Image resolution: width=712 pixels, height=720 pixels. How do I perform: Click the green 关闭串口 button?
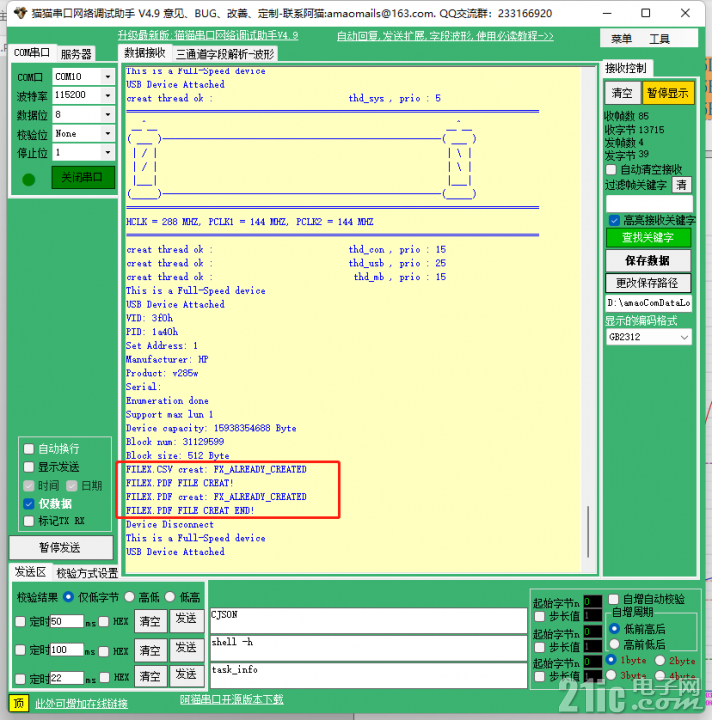(x=83, y=177)
